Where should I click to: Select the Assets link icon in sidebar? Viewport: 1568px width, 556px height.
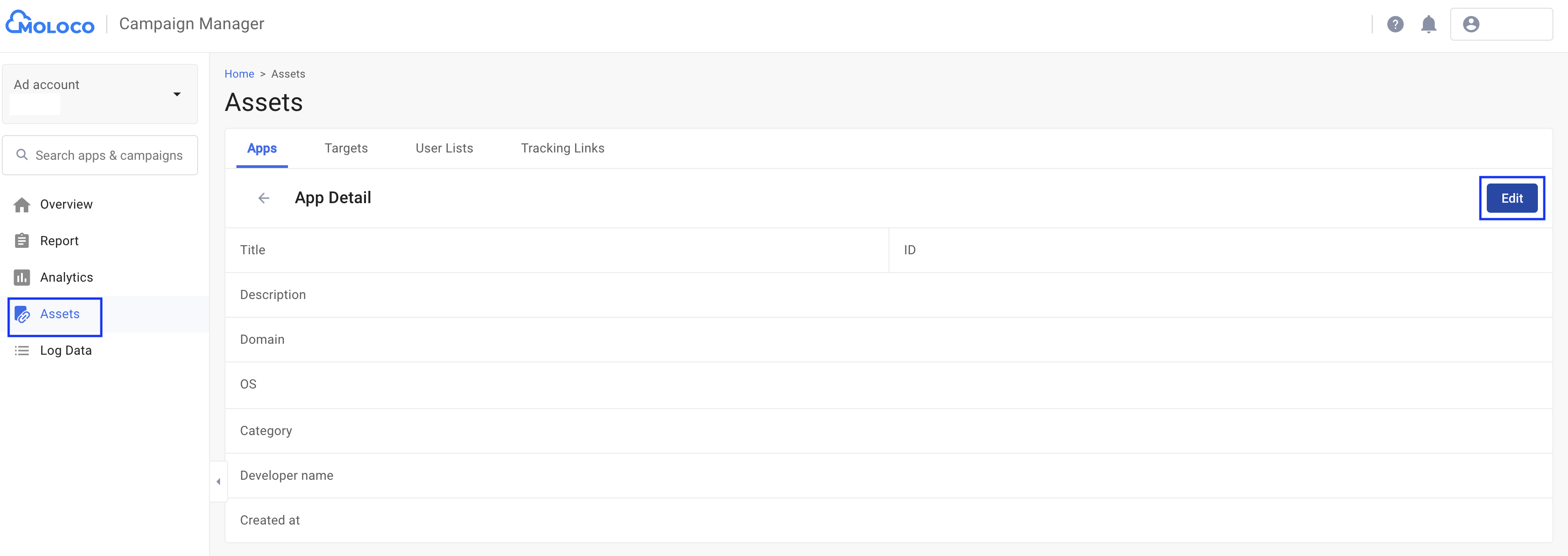coord(22,314)
